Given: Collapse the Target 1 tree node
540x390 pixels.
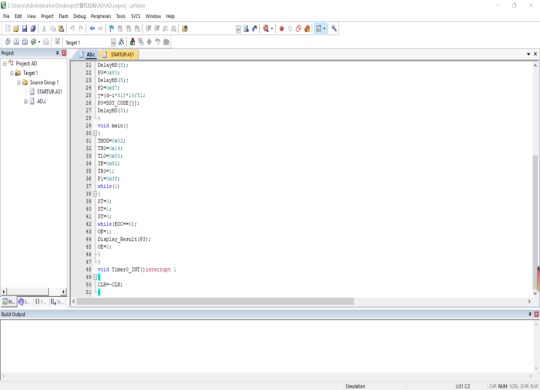Looking at the screenshot, I should coord(12,73).
